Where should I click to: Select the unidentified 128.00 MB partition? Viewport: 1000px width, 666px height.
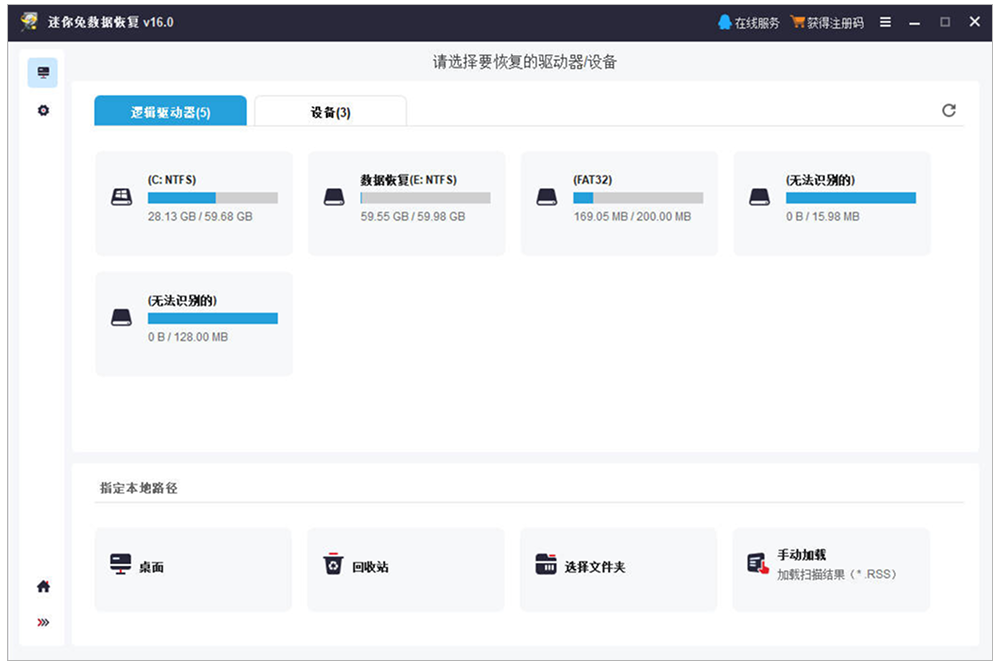pyautogui.click(x=194, y=323)
